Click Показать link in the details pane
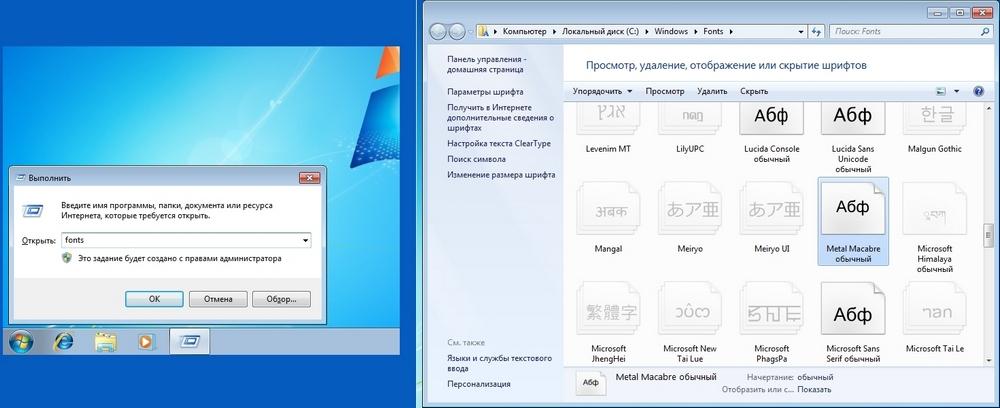The height and width of the screenshot is (408, 1000). click(814, 389)
